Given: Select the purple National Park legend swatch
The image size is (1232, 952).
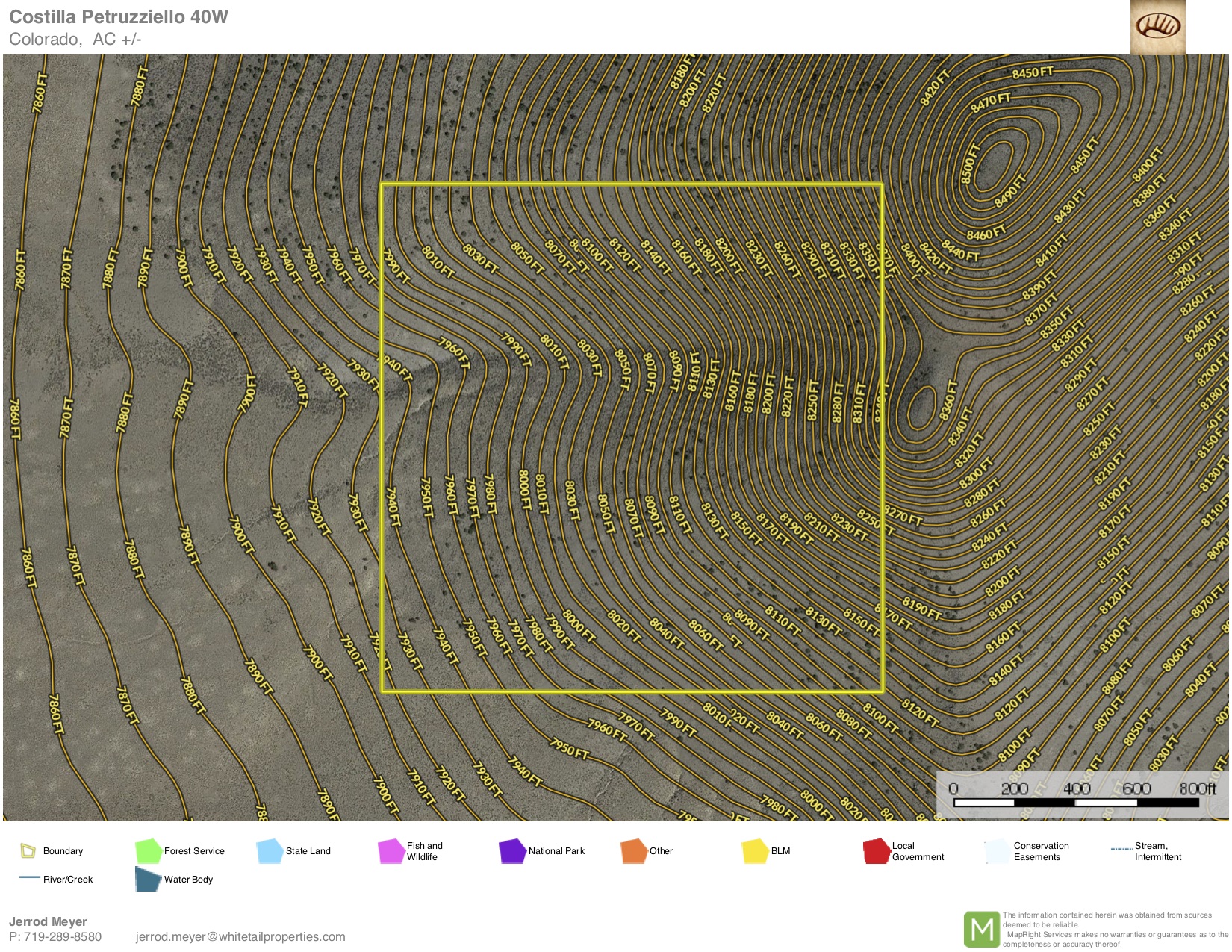Looking at the screenshot, I should click(x=512, y=851).
